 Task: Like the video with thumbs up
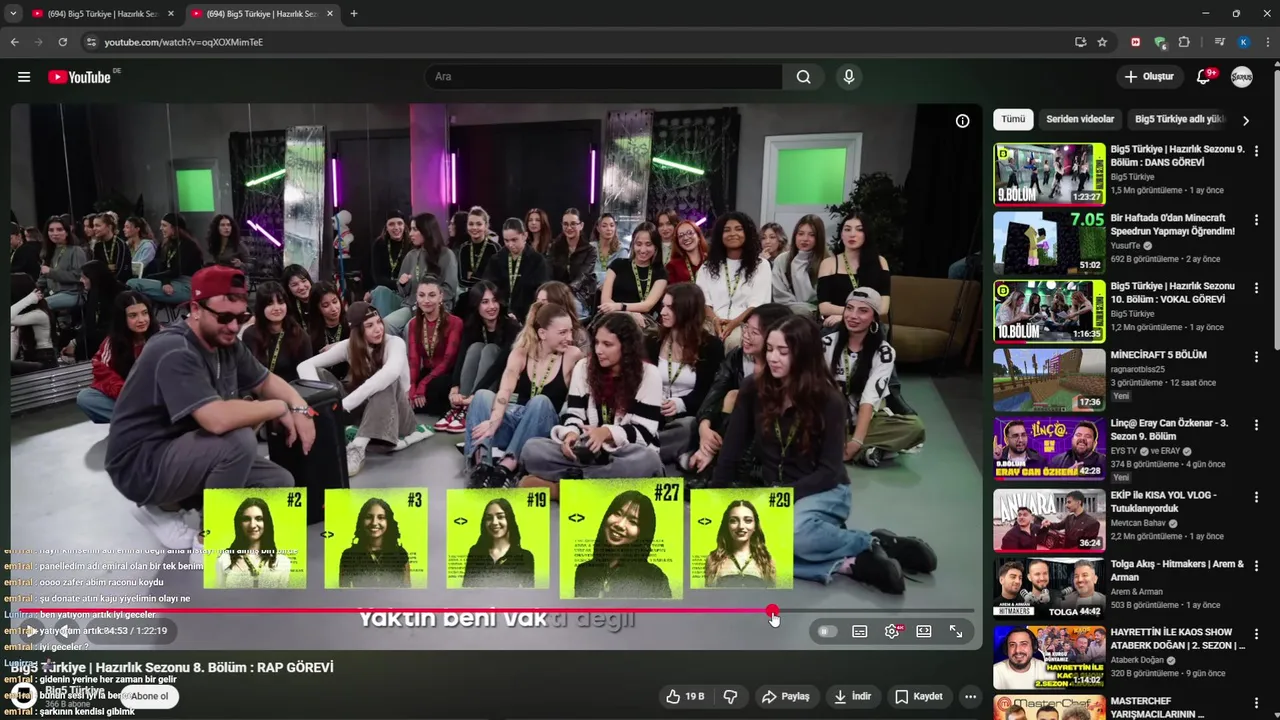(685, 696)
